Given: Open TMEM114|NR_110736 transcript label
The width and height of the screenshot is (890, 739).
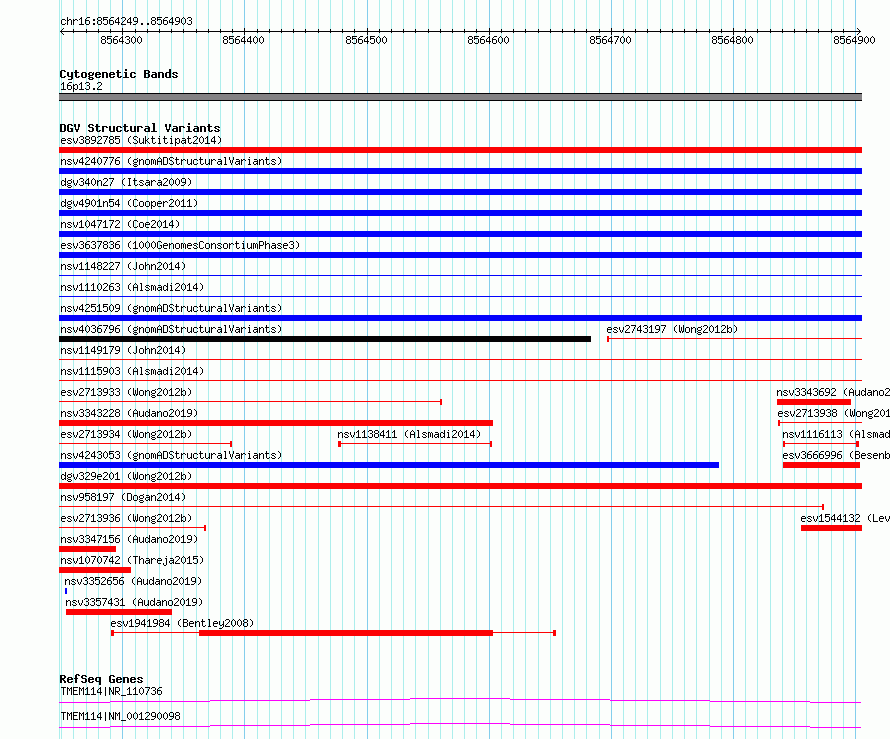Looking at the screenshot, I should pyautogui.click(x=111, y=691).
